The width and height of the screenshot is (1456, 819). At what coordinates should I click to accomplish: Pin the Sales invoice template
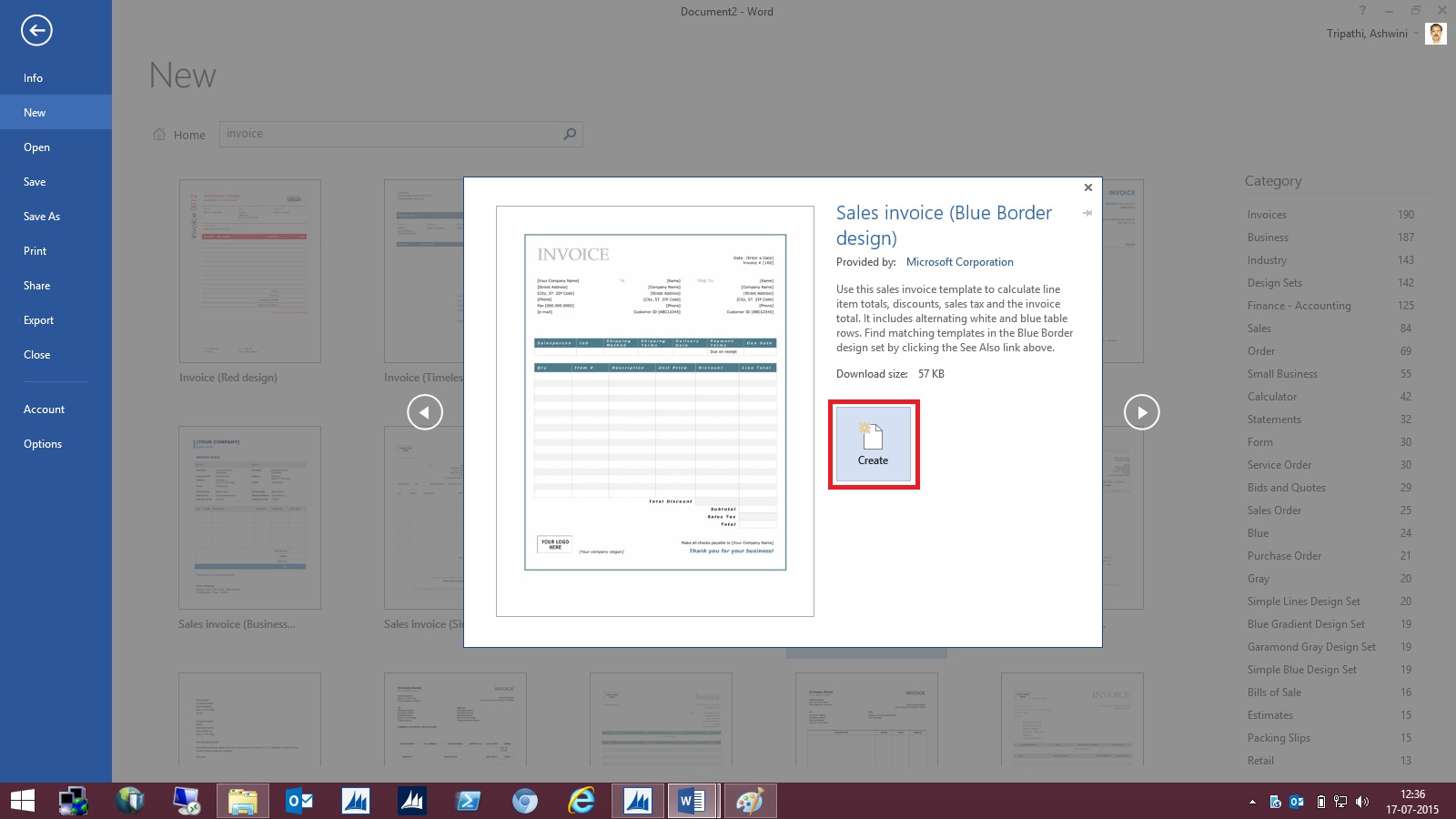point(1087,215)
